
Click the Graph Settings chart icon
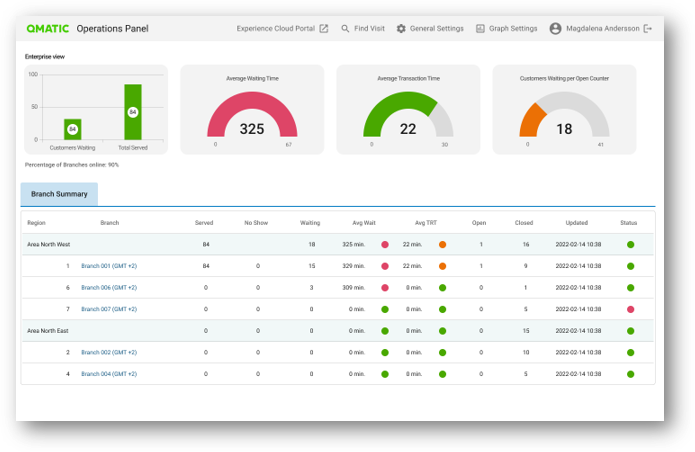click(x=480, y=29)
